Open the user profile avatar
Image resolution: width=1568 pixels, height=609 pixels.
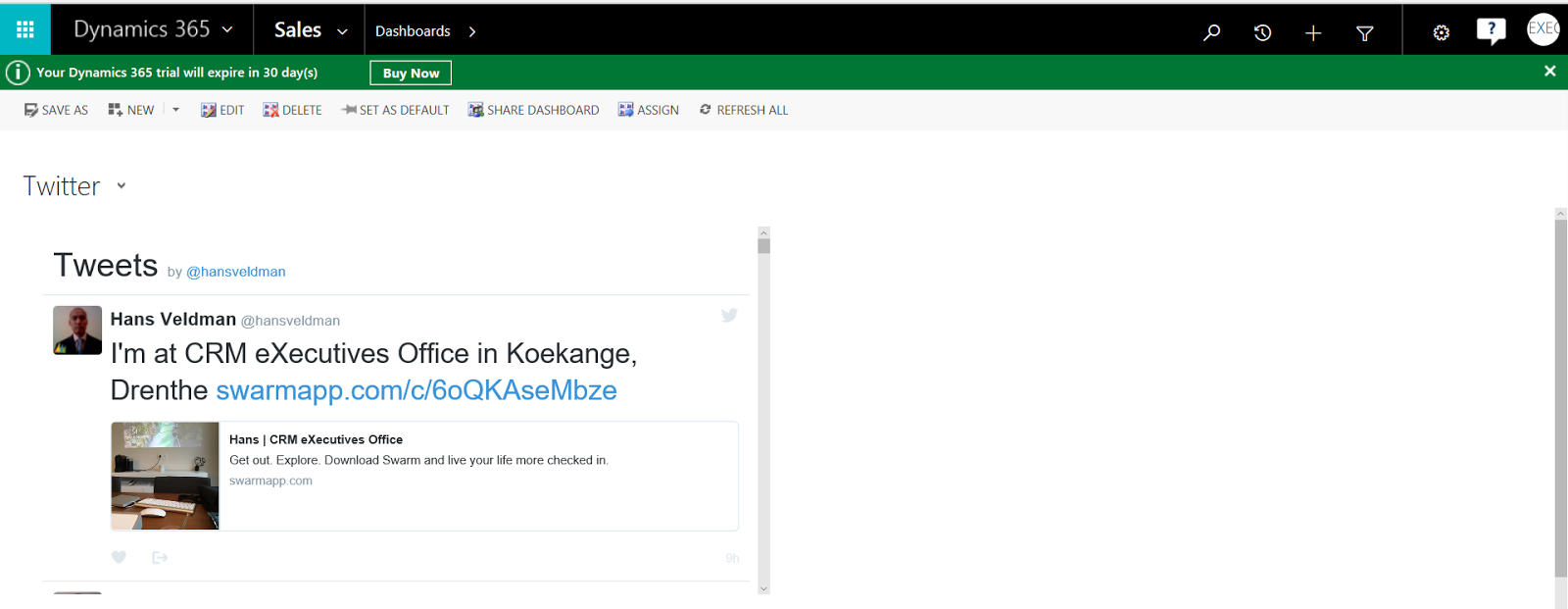pos(1543,29)
